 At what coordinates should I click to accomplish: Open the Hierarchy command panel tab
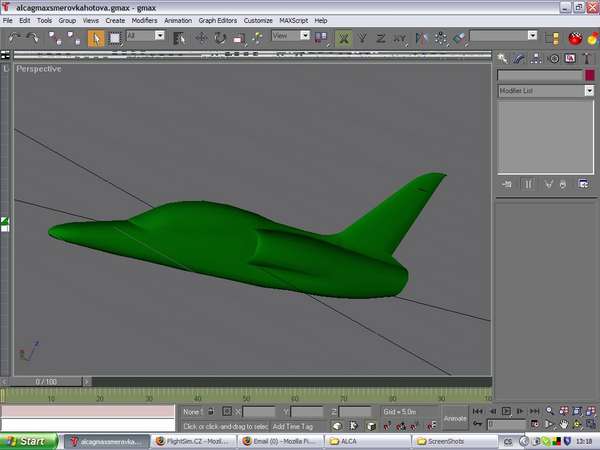[x=536, y=58]
